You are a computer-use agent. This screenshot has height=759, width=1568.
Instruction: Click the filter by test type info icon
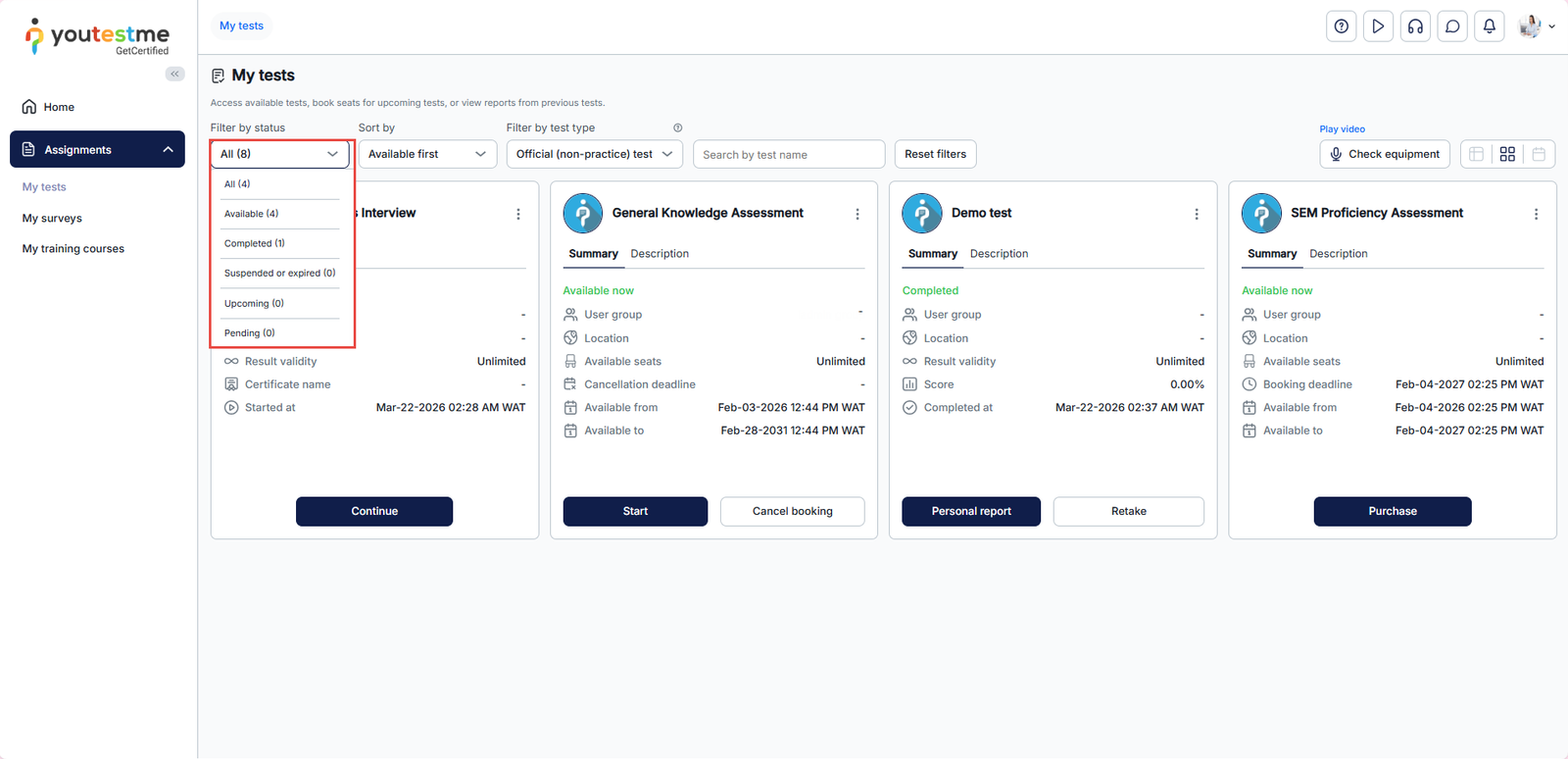point(677,127)
